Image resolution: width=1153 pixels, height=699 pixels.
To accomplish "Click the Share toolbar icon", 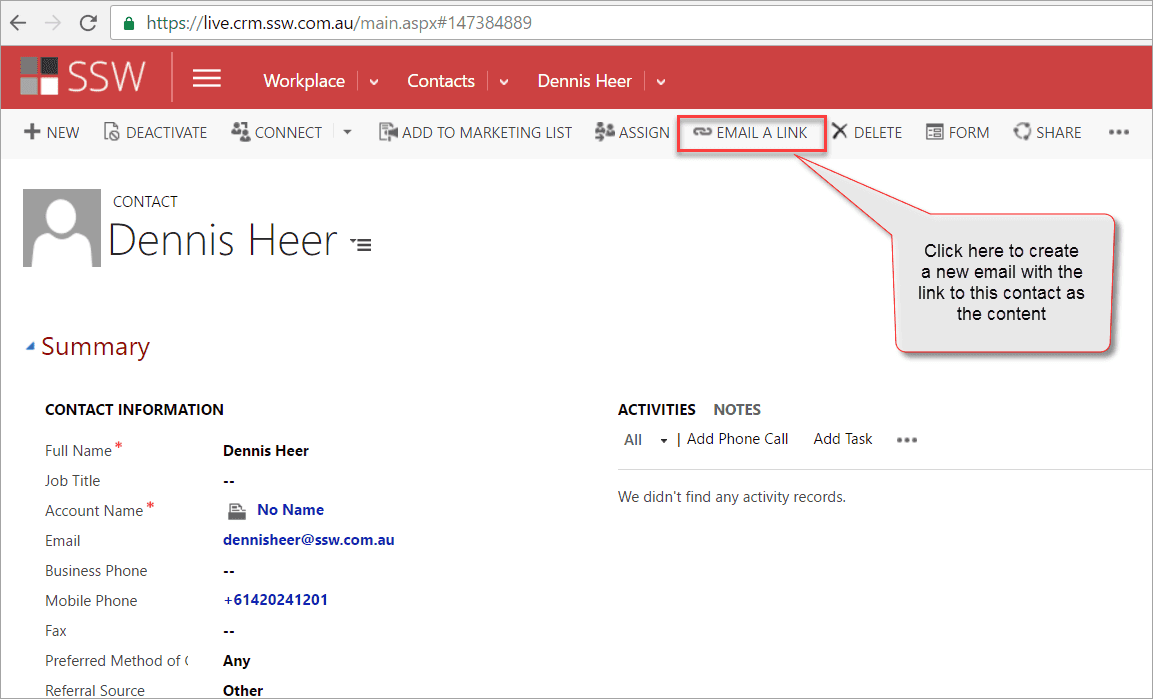I will point(1022,132).
